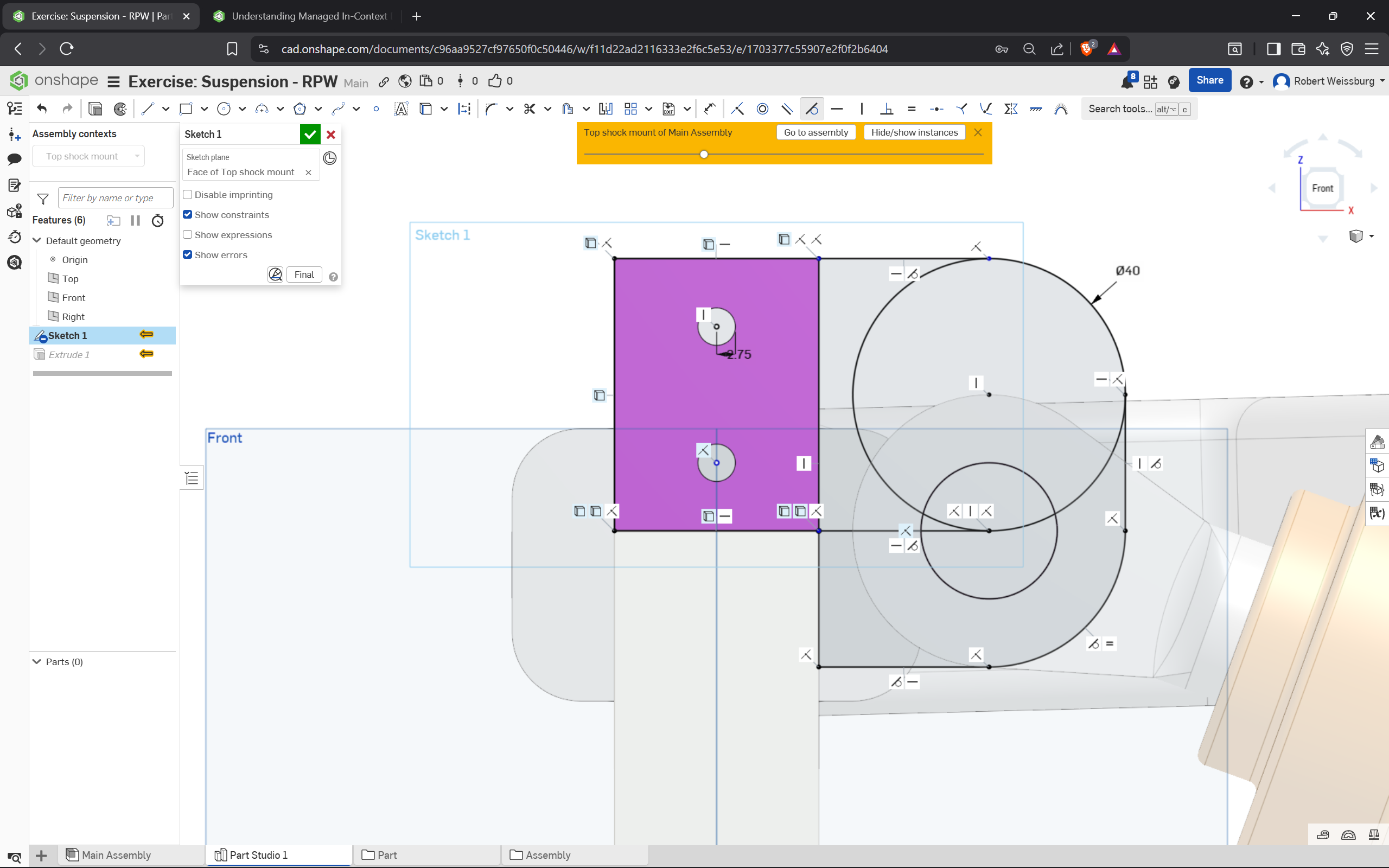
Task: Collapse the Parts (0) section
Action: pos(37,662)
